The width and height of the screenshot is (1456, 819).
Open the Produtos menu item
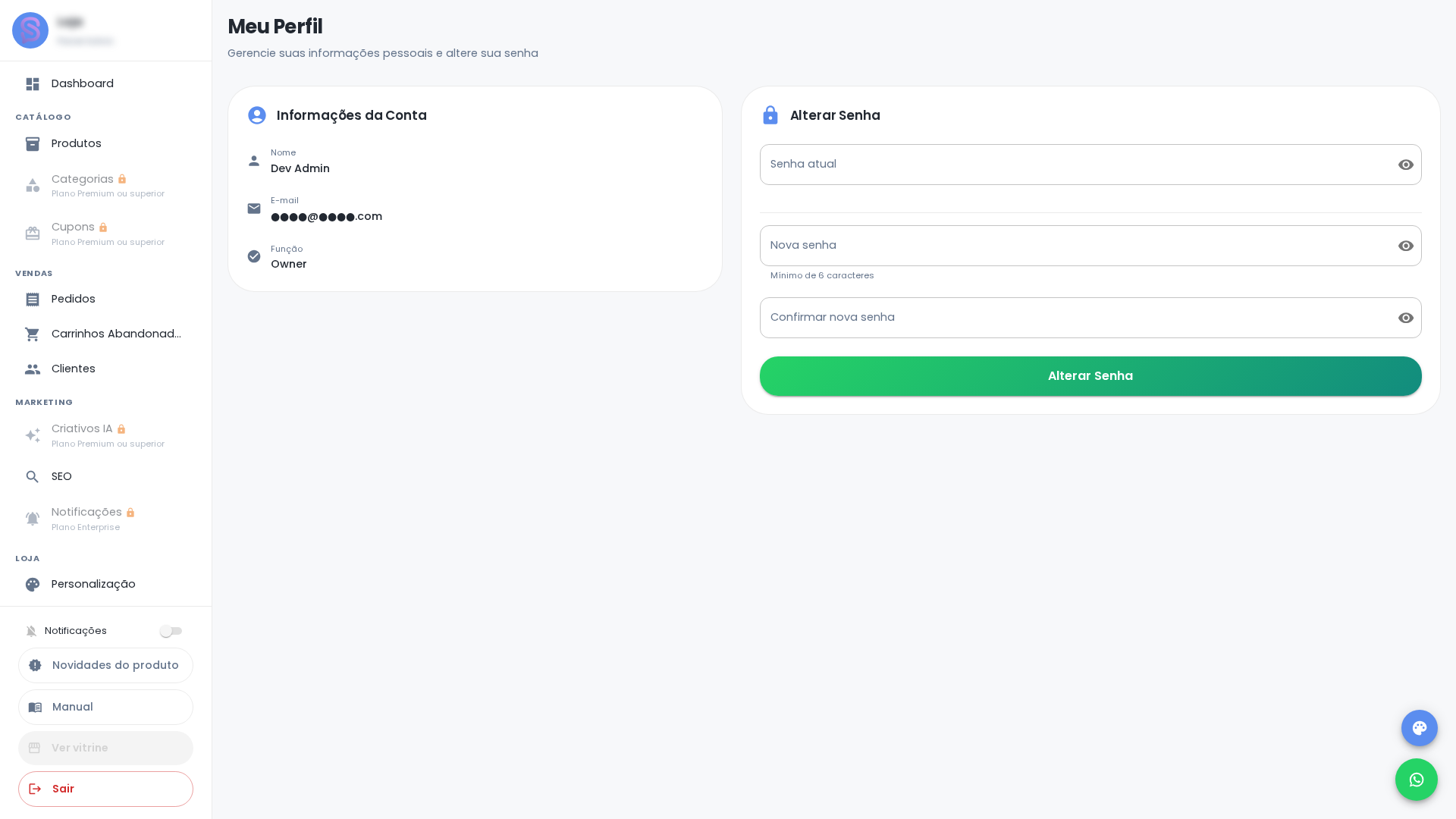click(x=105, y=144)
